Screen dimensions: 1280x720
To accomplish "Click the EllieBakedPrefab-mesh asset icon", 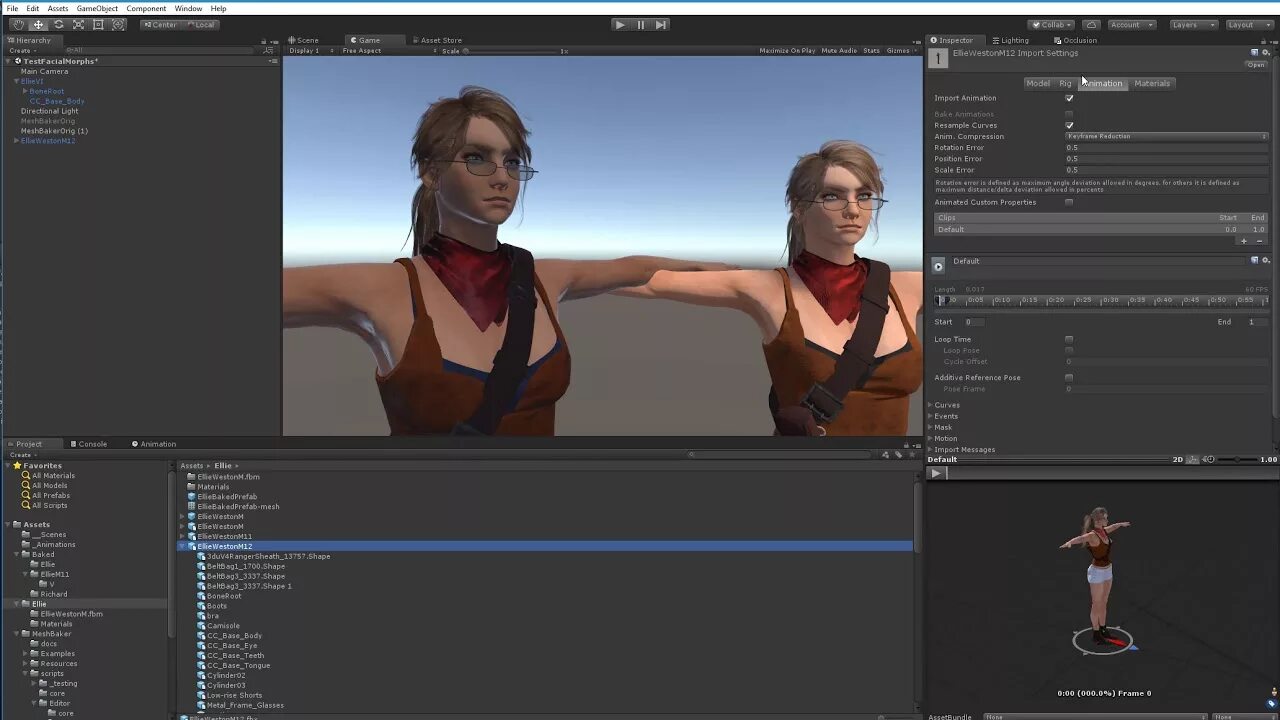I will (x=191, y=507).
